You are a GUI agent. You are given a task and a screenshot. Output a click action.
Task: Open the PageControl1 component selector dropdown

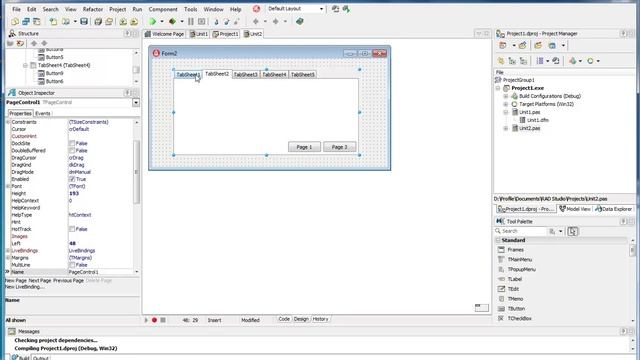[x=136, y=102]
